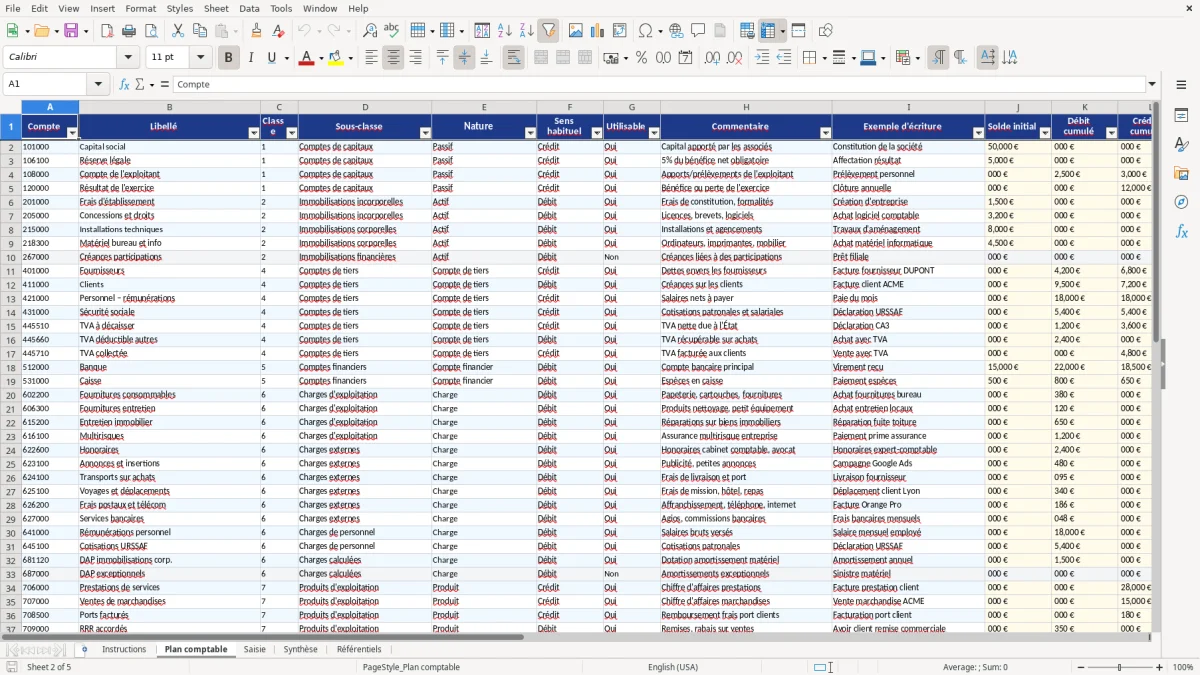
Task: Open the Data menu
Action: pos(249,8)
